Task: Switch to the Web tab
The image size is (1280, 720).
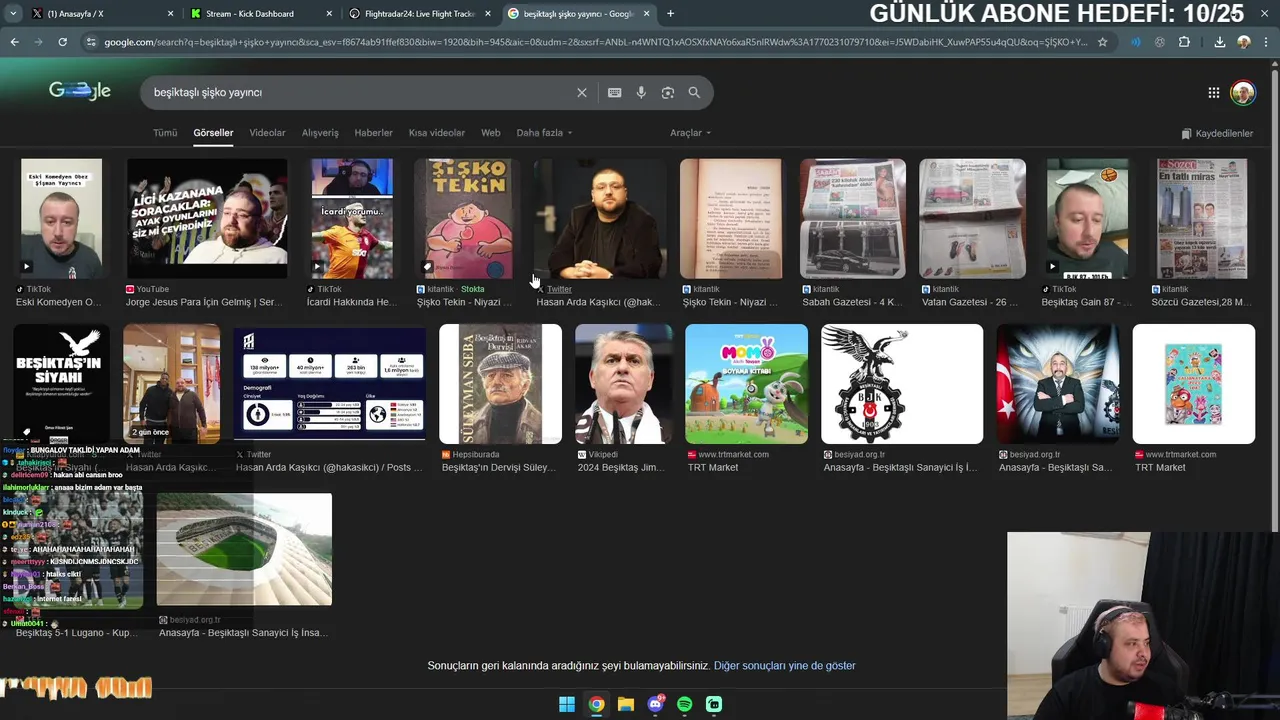Action: (x=490, y=132)
